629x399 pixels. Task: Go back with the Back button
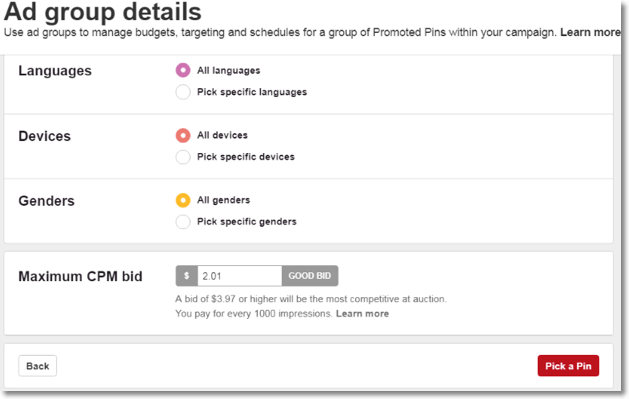[x=37, y=366]
